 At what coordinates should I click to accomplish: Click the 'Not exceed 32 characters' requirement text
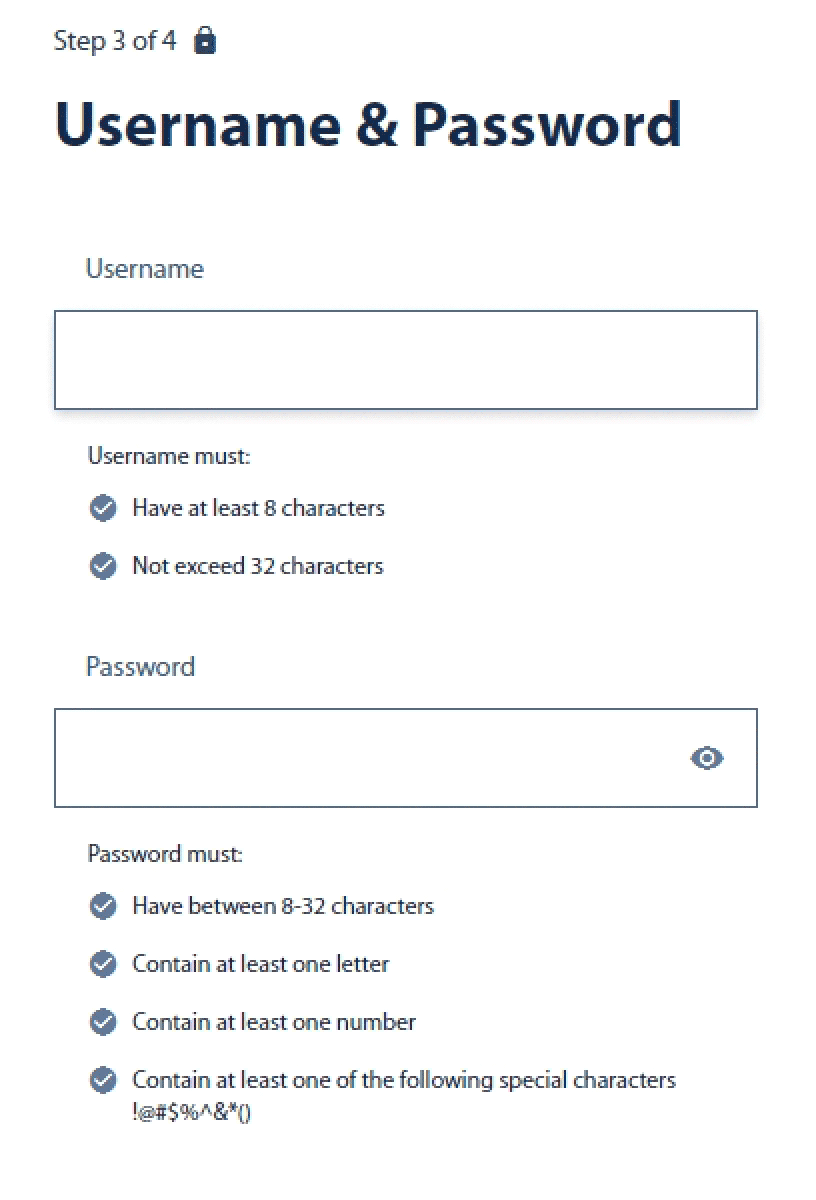click(257, 566)
